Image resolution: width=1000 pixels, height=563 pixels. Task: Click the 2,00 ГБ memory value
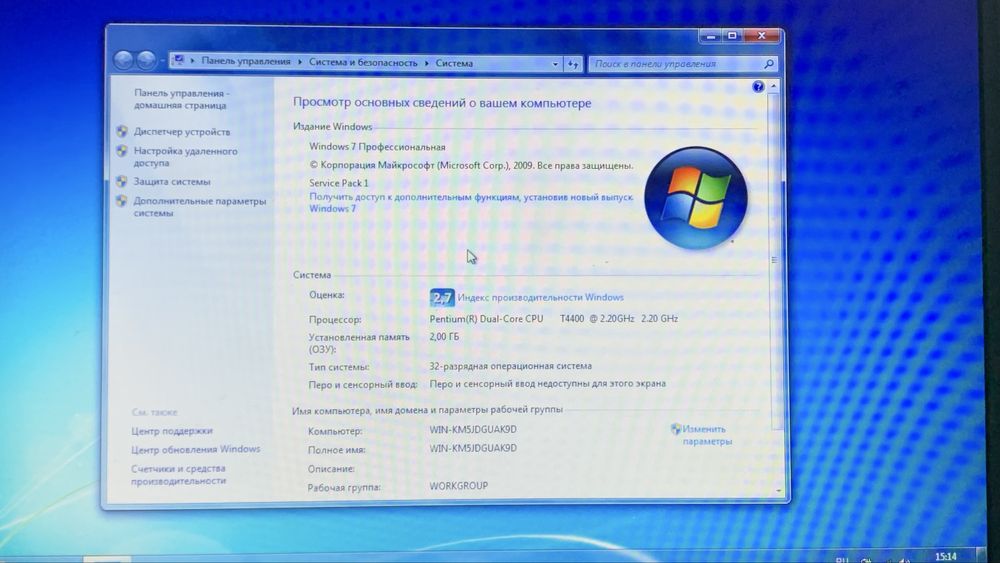(444, 337)
